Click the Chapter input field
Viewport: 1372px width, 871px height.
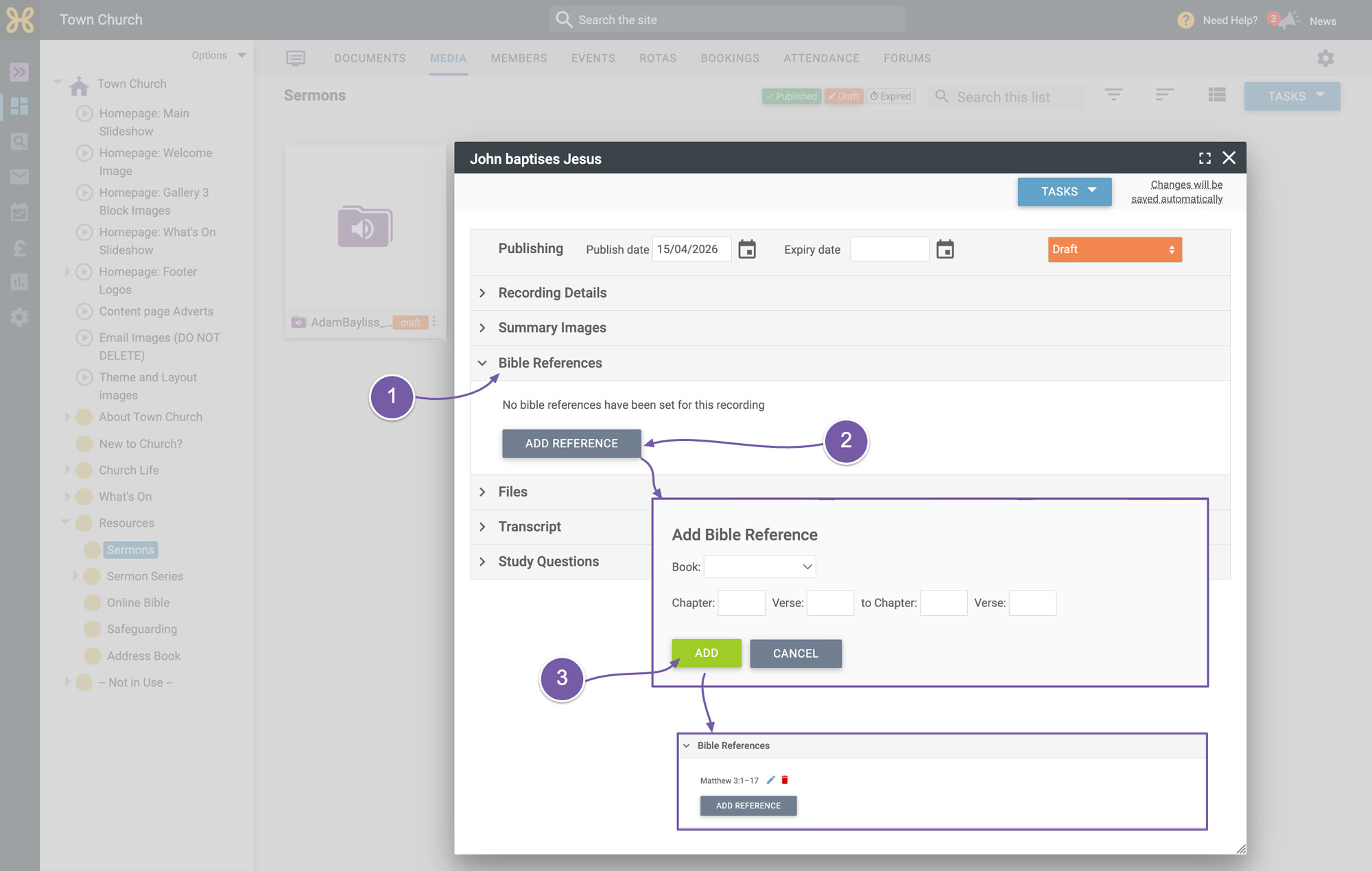click(x=741, y=603)
